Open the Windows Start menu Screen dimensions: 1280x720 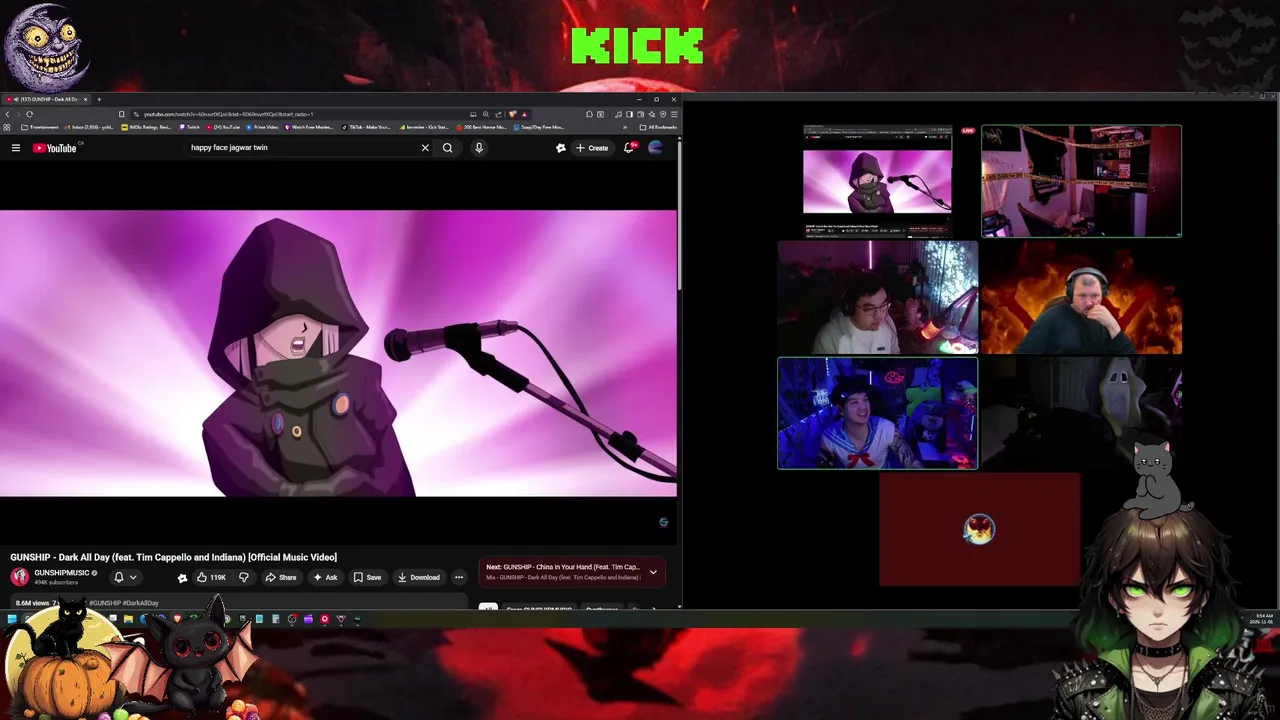tap(11, 619)
